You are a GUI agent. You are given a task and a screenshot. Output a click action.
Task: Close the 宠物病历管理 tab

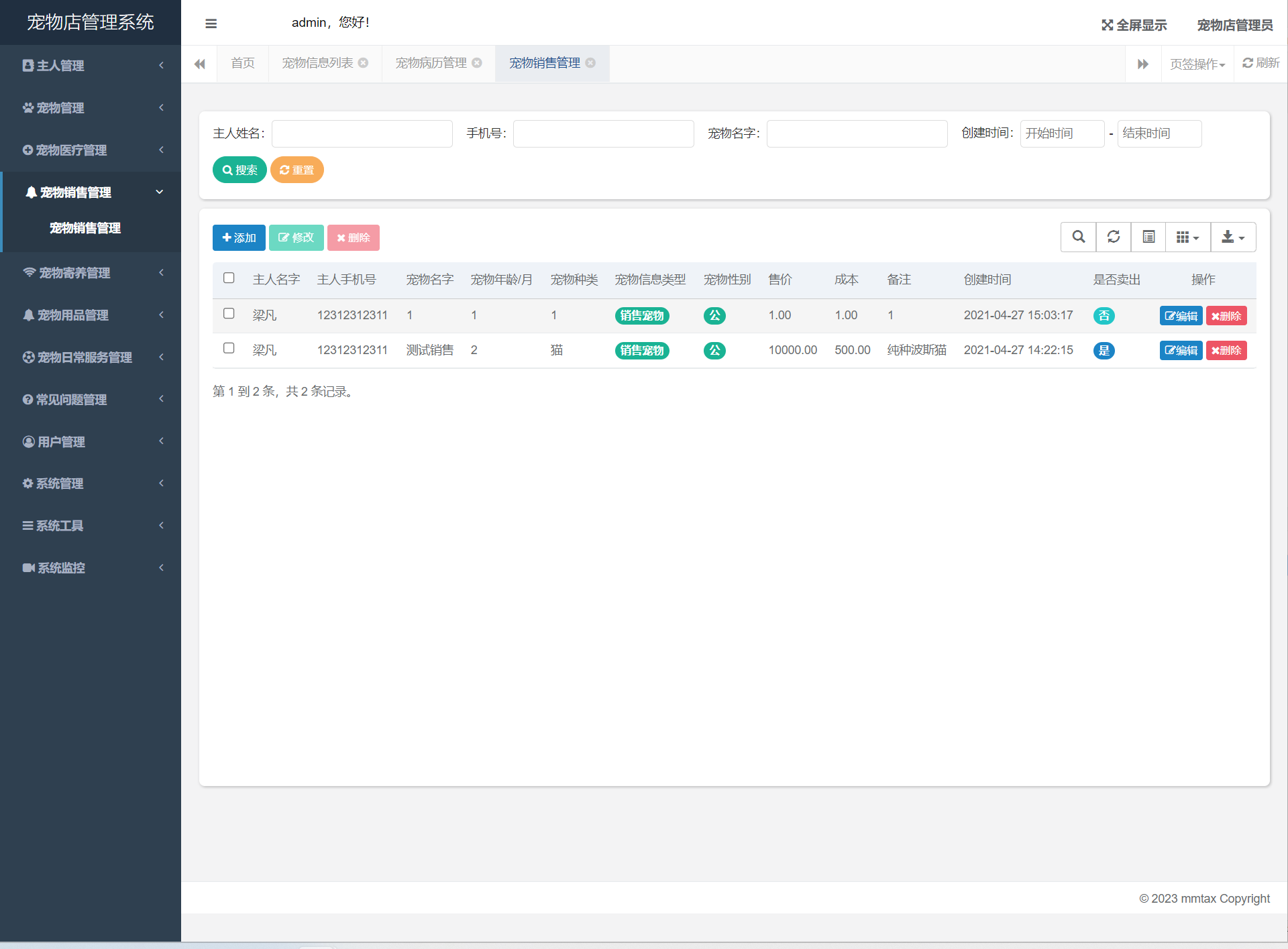click(x=477, y=63)
